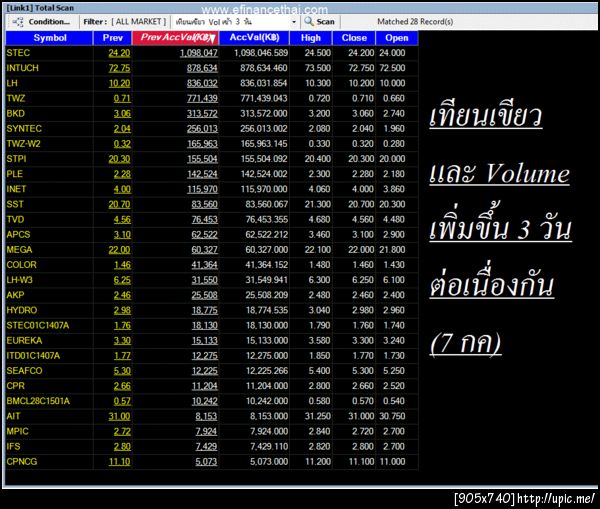This screenshot has height=509, width=600.
Task: Click MEGA Close value 22.000
Action: click(361, 250)
